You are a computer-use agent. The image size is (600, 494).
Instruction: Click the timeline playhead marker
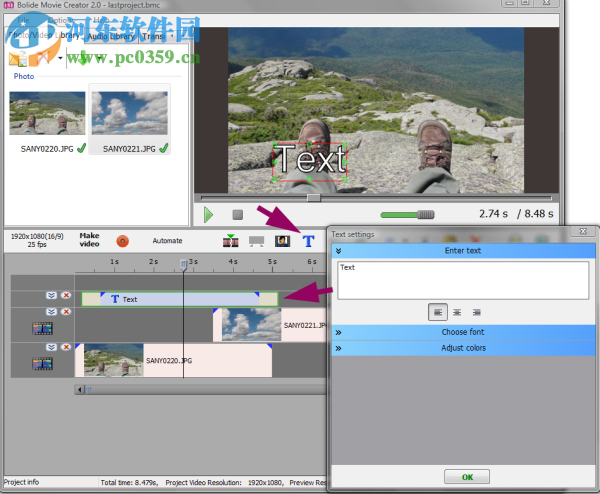184,264
